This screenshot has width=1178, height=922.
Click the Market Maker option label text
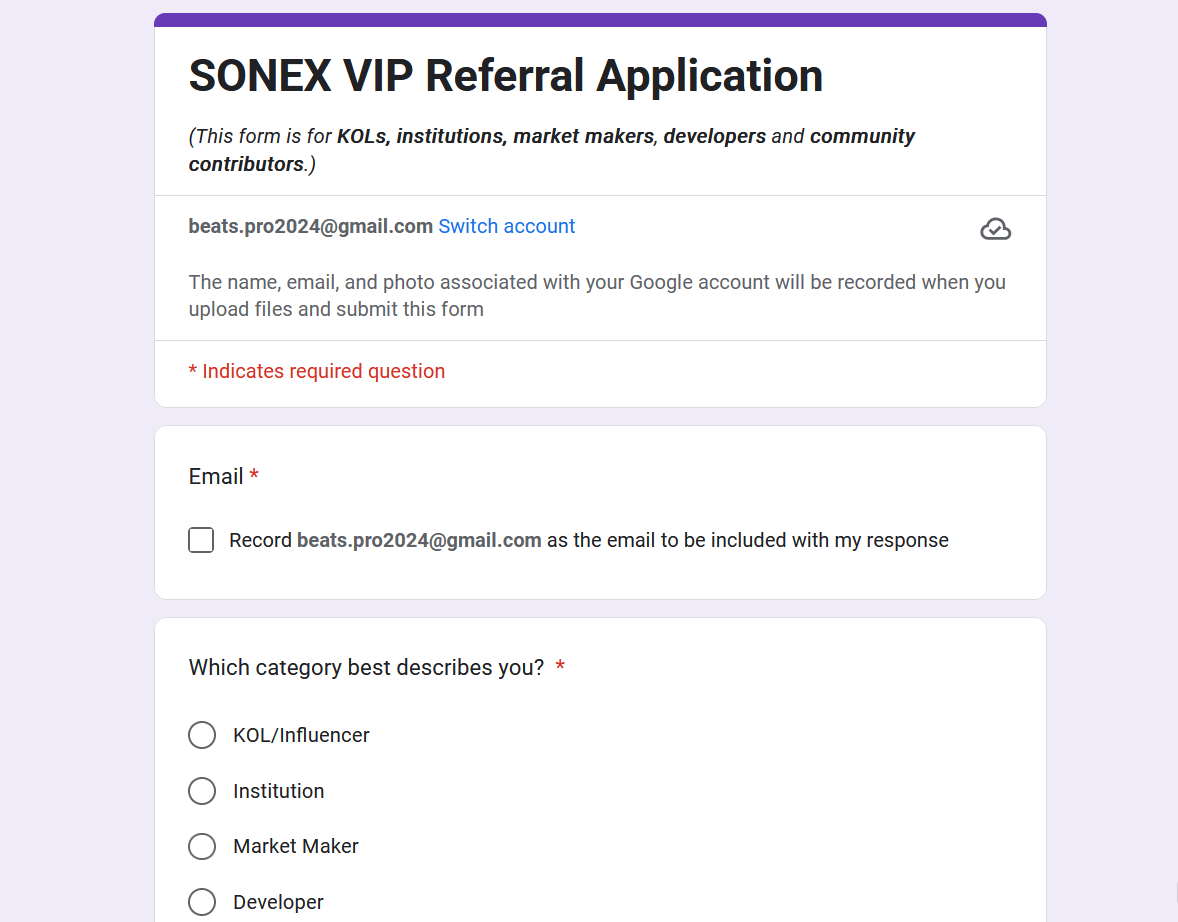click(x=296, y=846)
